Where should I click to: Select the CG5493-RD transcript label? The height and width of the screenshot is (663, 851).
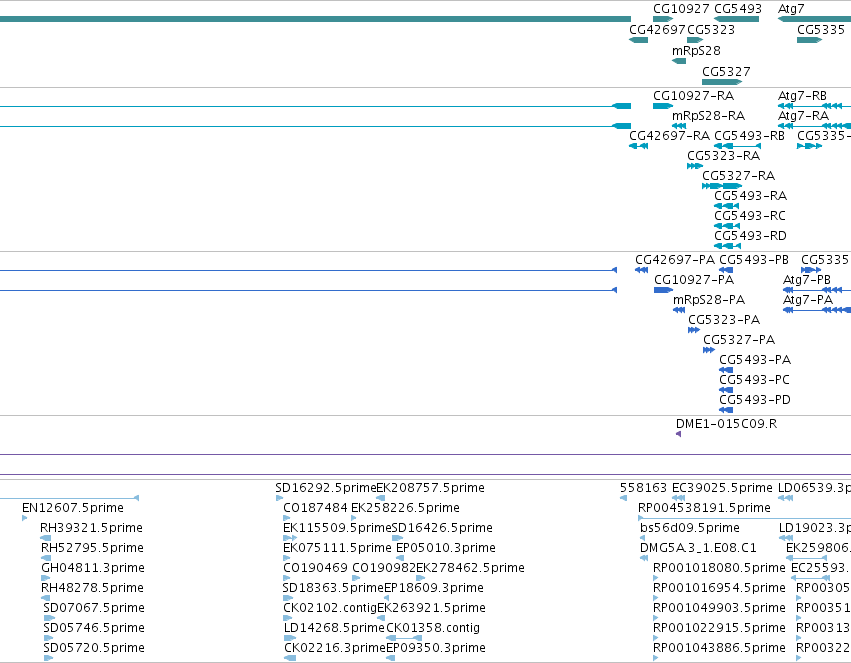pyautogui.click(x=751, y=236)
